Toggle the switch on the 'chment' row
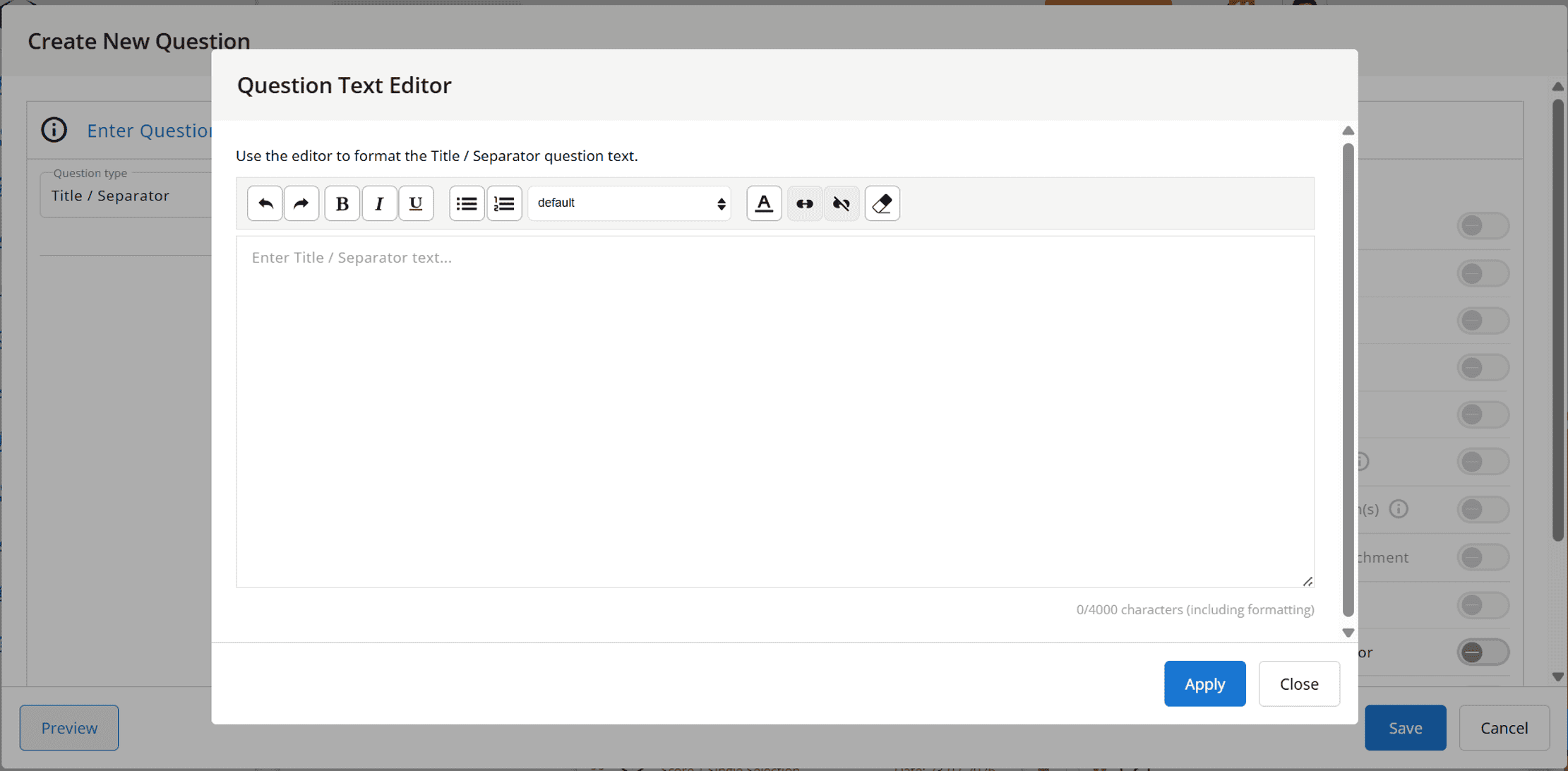Screen dimensions: 1568x771 pyautogui.click(x=1483, y=557)
